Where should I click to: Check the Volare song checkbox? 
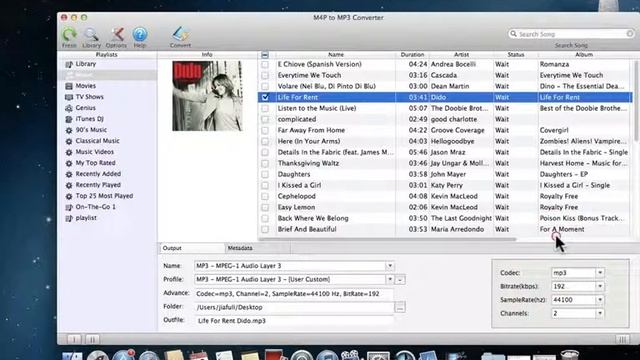[x=265, y=87]
